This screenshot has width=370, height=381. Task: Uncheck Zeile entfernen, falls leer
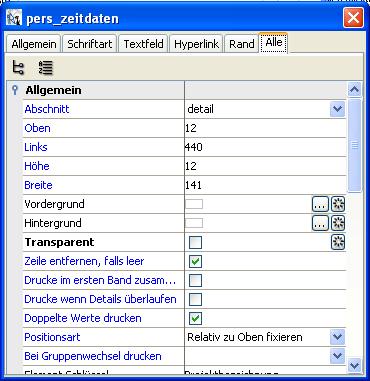tap(195, 261)
